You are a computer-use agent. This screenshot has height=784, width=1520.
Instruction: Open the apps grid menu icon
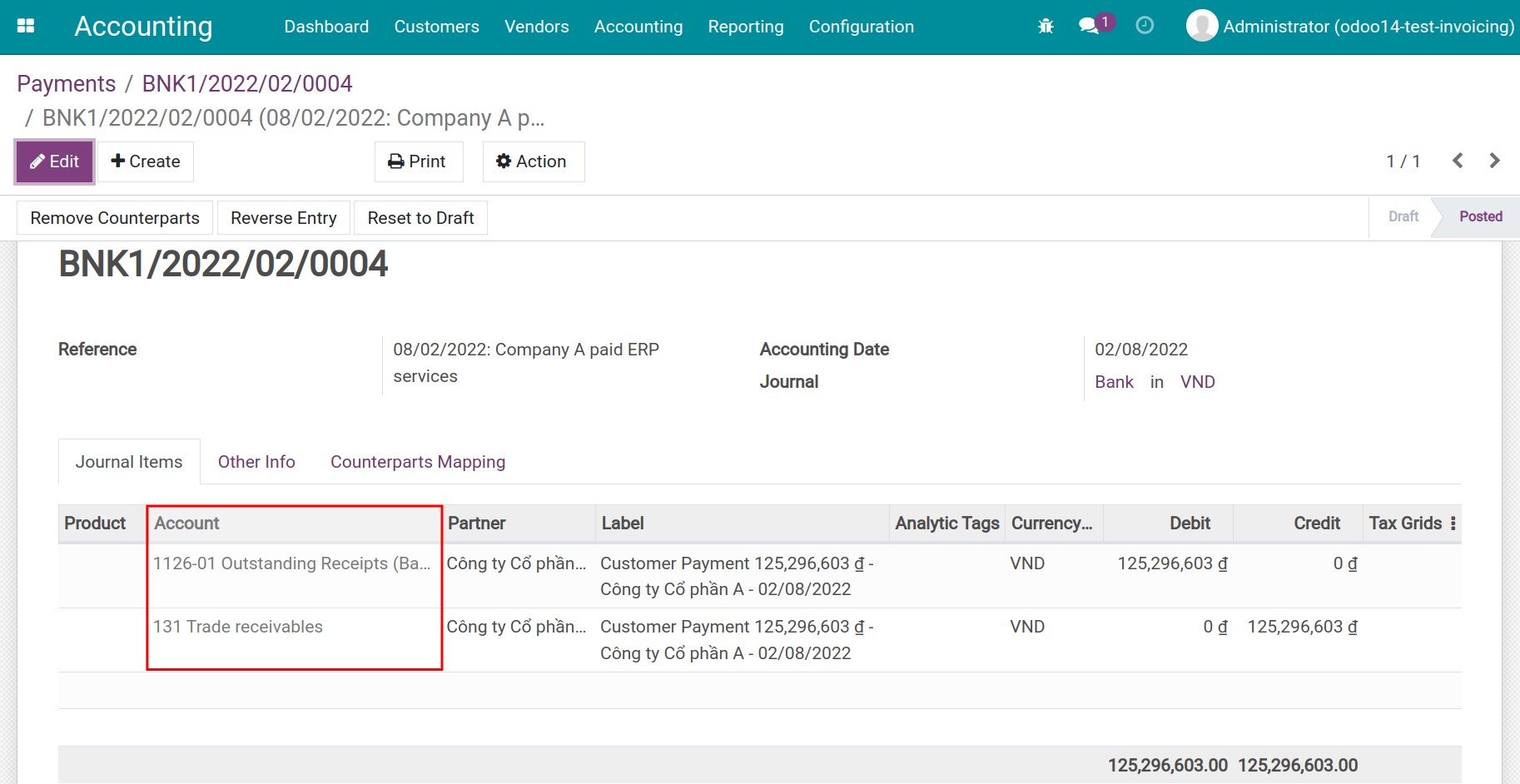point(26,26)
